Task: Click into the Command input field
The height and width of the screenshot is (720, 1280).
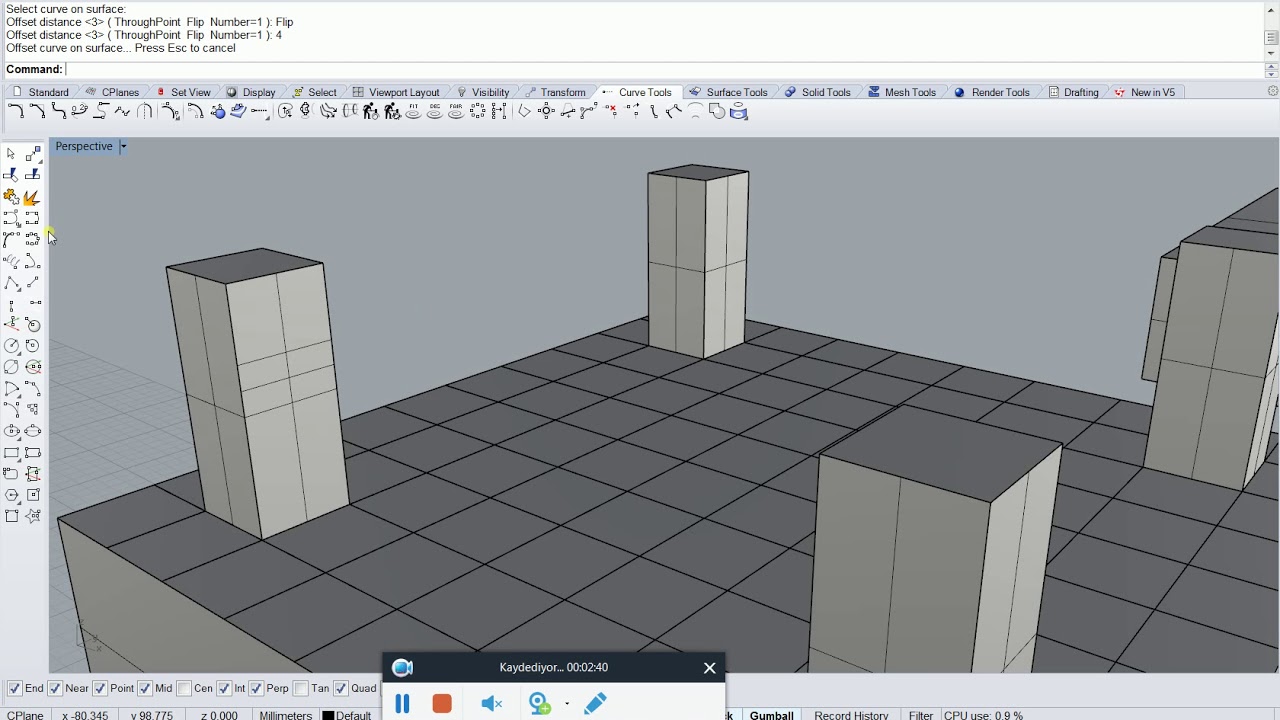Action: pos(664,69)
